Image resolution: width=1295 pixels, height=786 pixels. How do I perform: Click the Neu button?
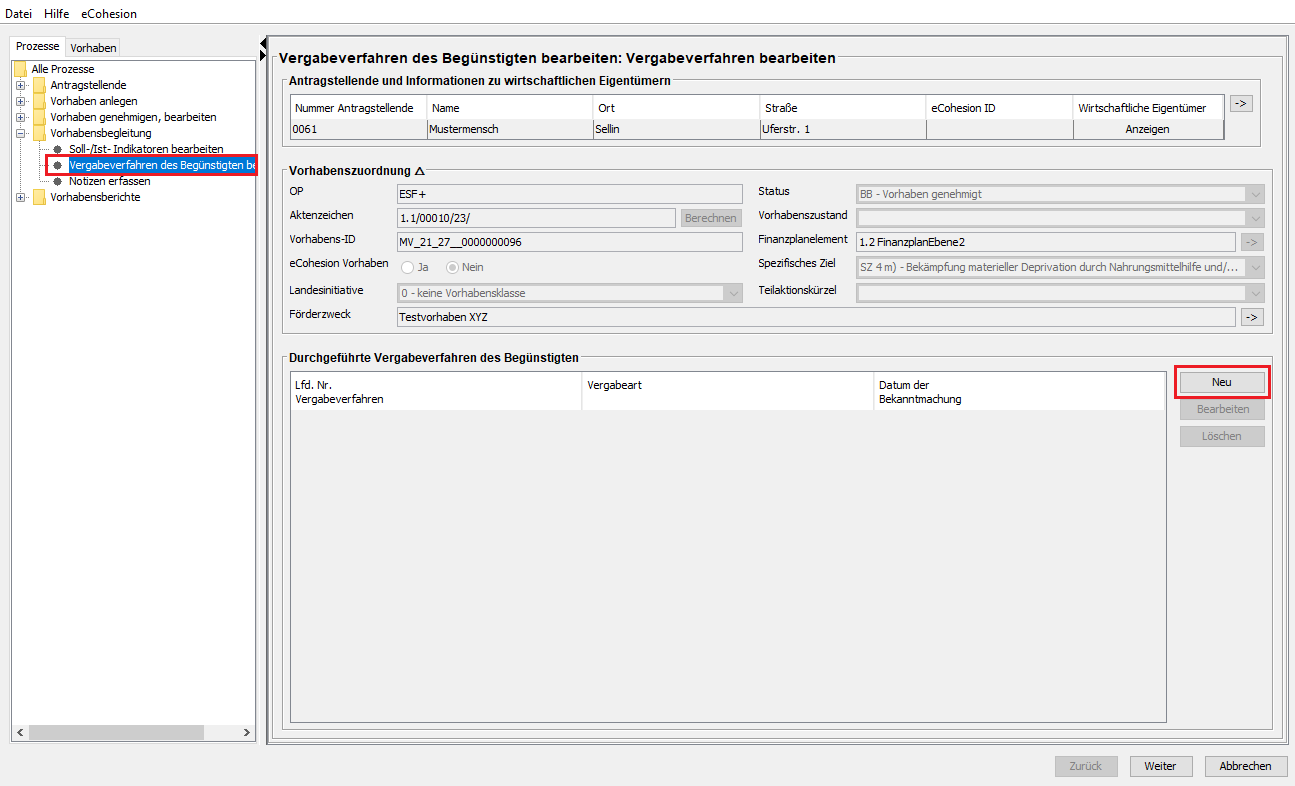[1222, 383]
